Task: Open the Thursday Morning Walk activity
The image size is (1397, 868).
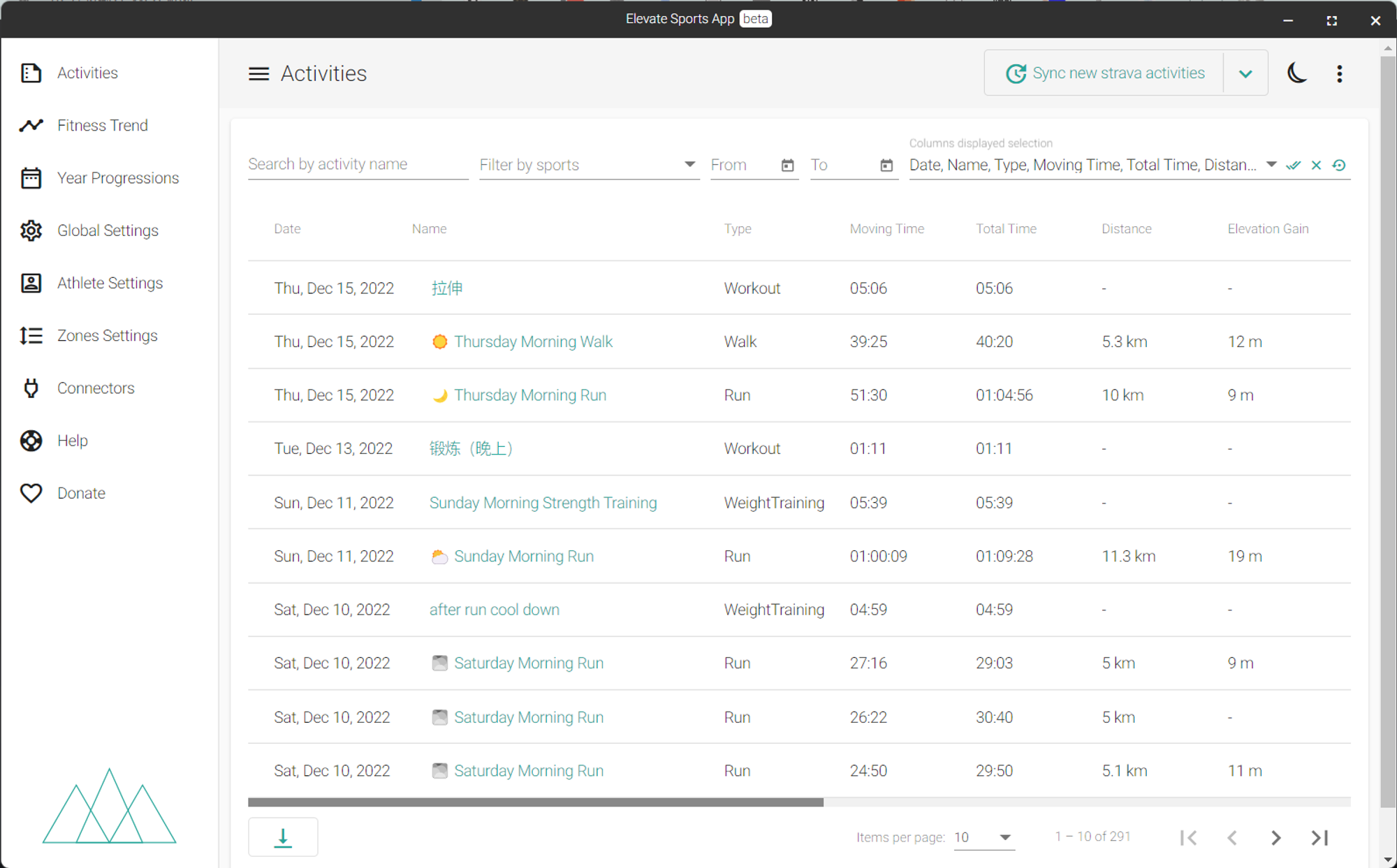Action: pos(533,341)
